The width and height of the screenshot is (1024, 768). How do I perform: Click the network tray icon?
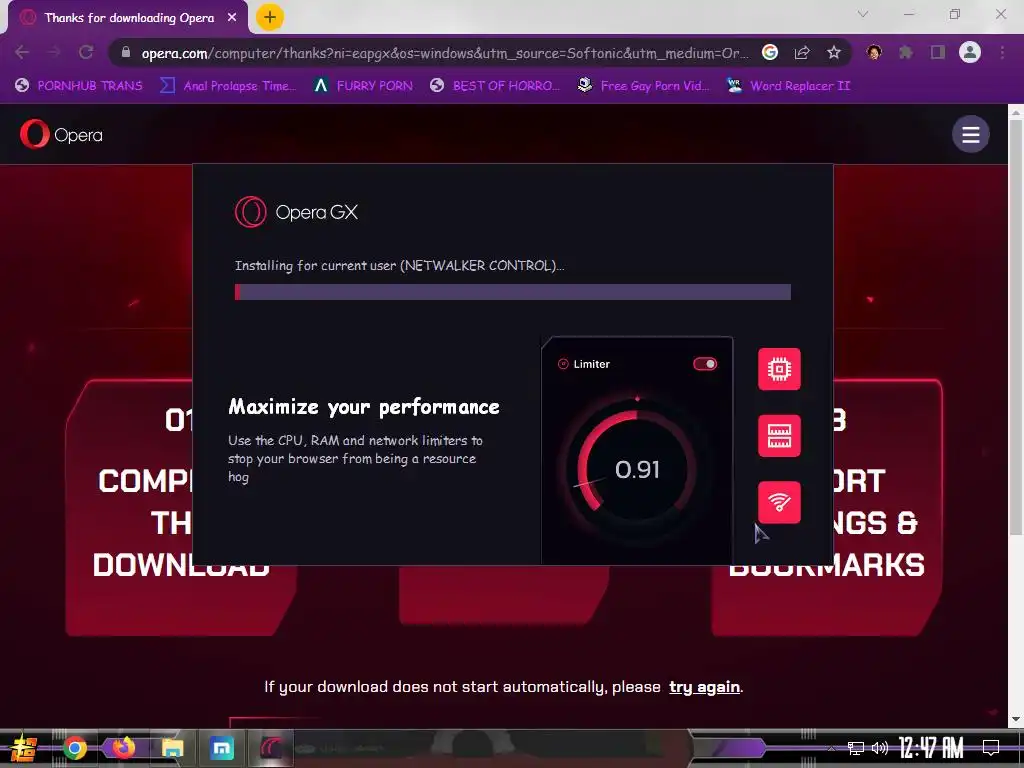pyautogui.click(x=856, y=748)
